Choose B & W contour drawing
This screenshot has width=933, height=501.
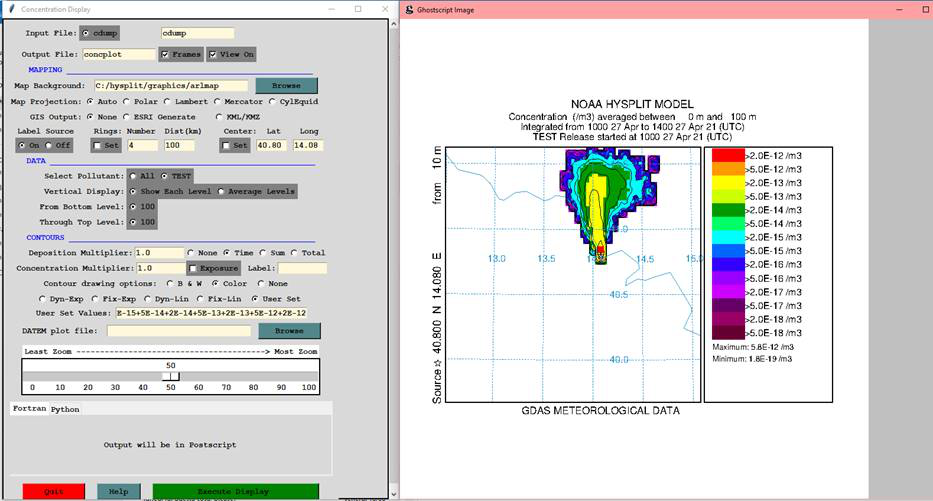(171, 284)
